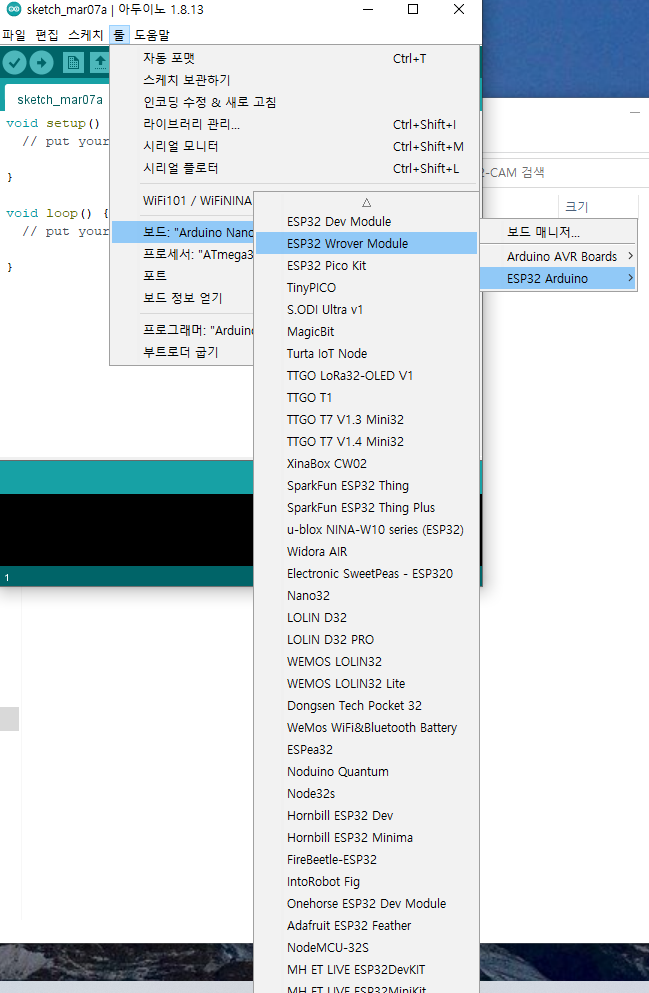Open 시리얼 플로터 entry
The image size is (649, 993).
pyautogui.click(x=295, y=168)
